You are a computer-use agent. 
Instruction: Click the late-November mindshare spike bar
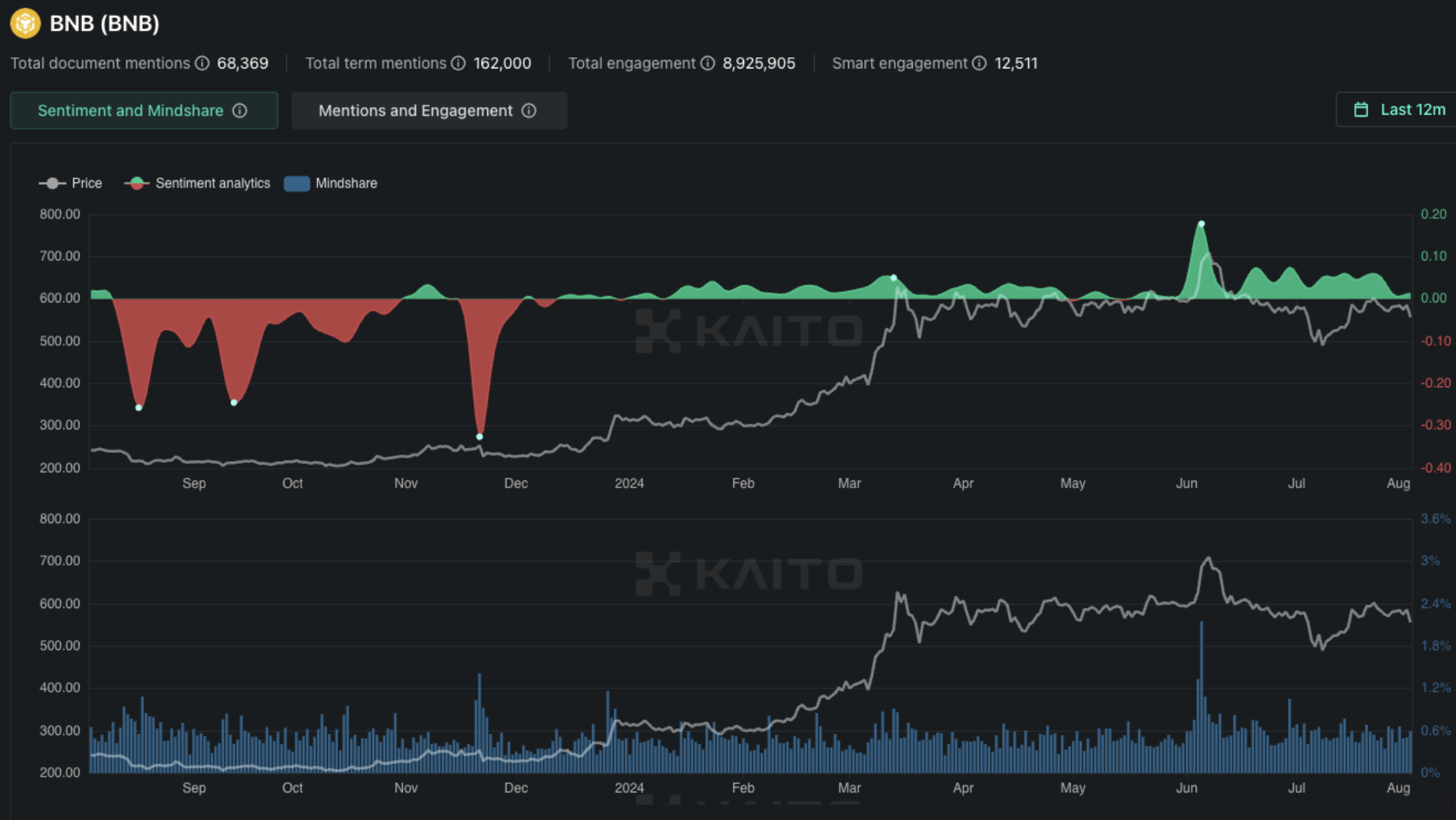coord(480,723)
